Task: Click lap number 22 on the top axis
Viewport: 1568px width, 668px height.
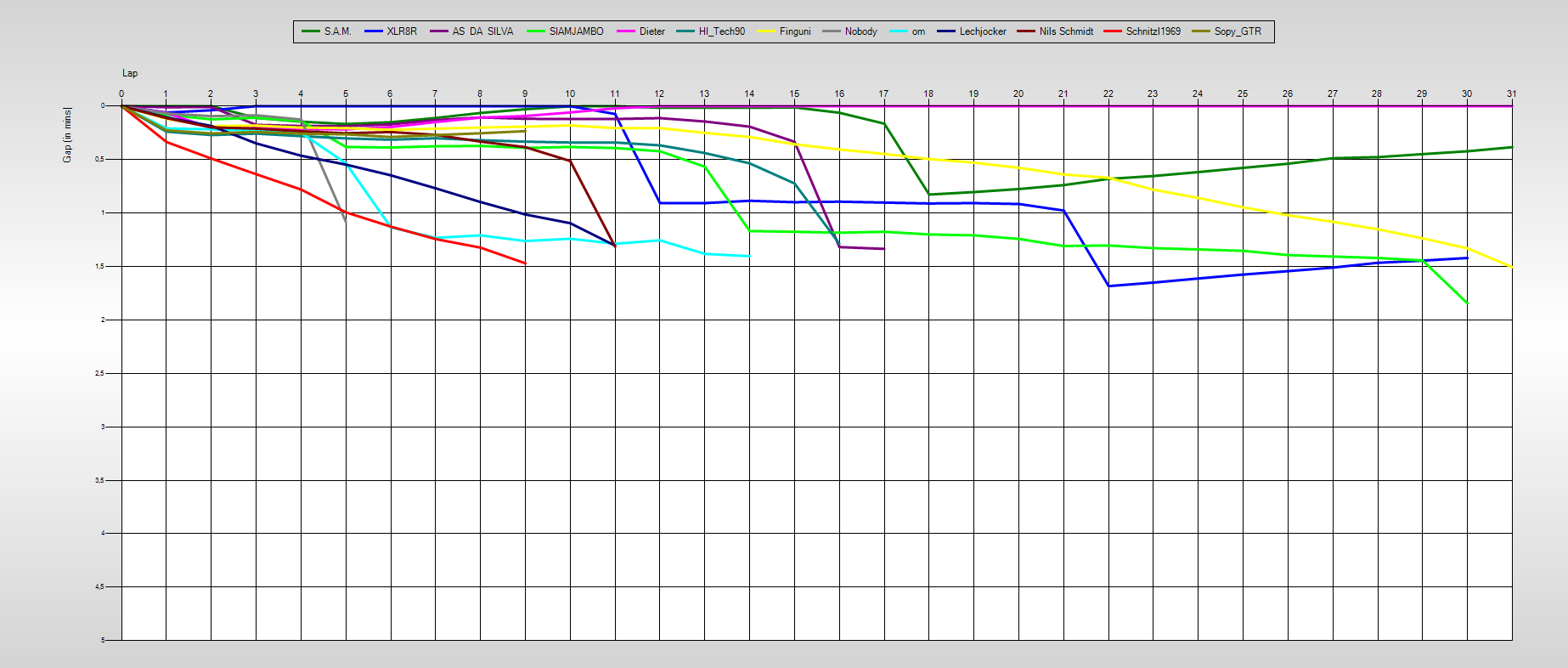Action: (1108, 93)
